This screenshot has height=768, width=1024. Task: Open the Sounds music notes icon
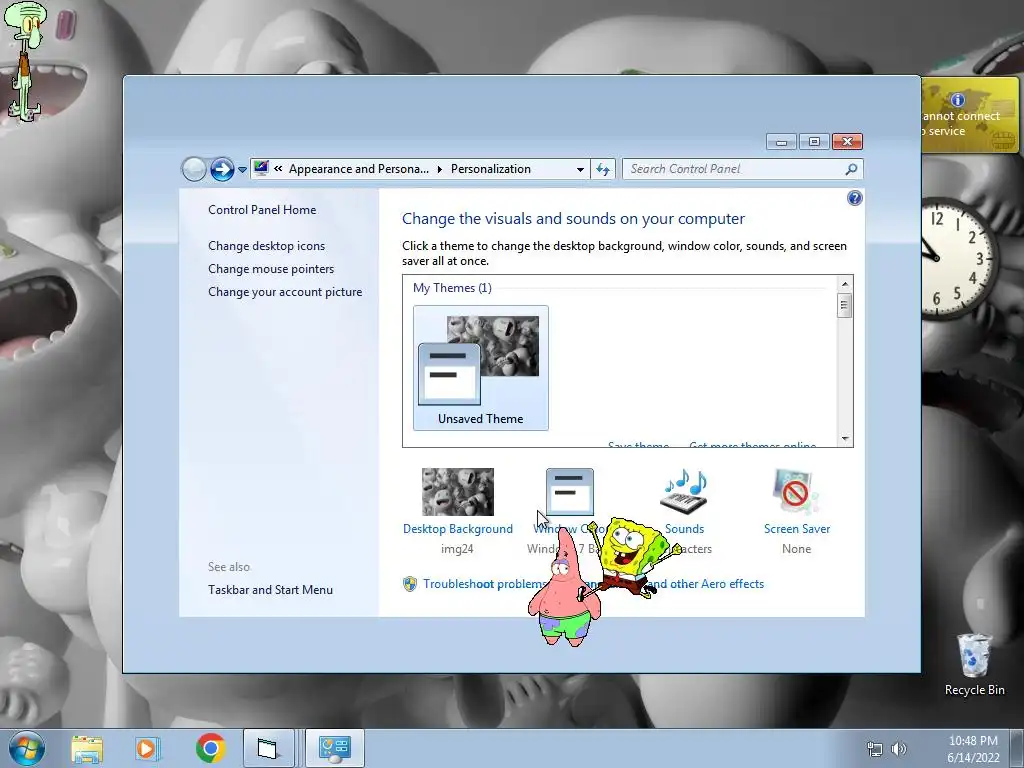click(x=684, y=492)
